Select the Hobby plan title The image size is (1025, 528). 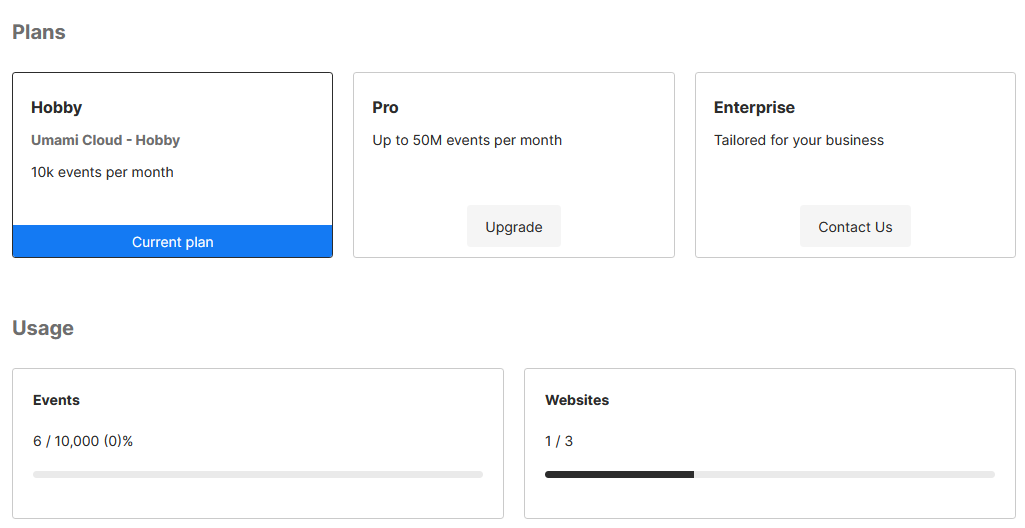click(56, 108)
